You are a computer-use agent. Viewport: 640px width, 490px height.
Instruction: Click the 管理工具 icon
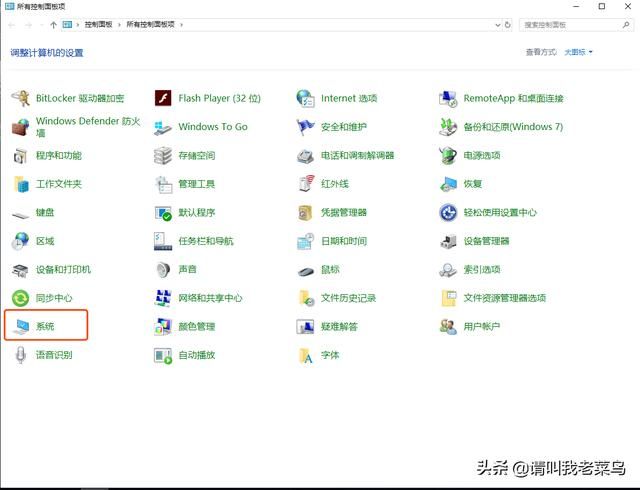pyautogui.click(x=164, y=184)
